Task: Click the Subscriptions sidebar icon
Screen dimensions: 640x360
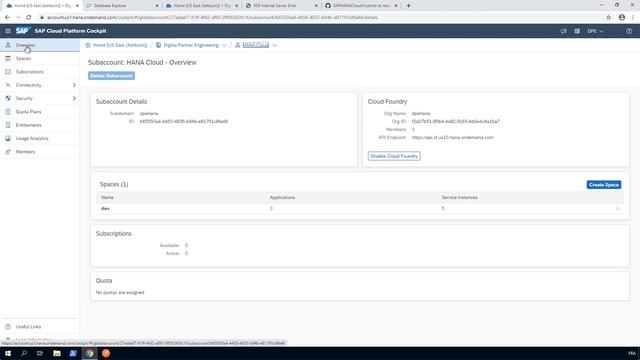Action: click(x=8, y=72)
